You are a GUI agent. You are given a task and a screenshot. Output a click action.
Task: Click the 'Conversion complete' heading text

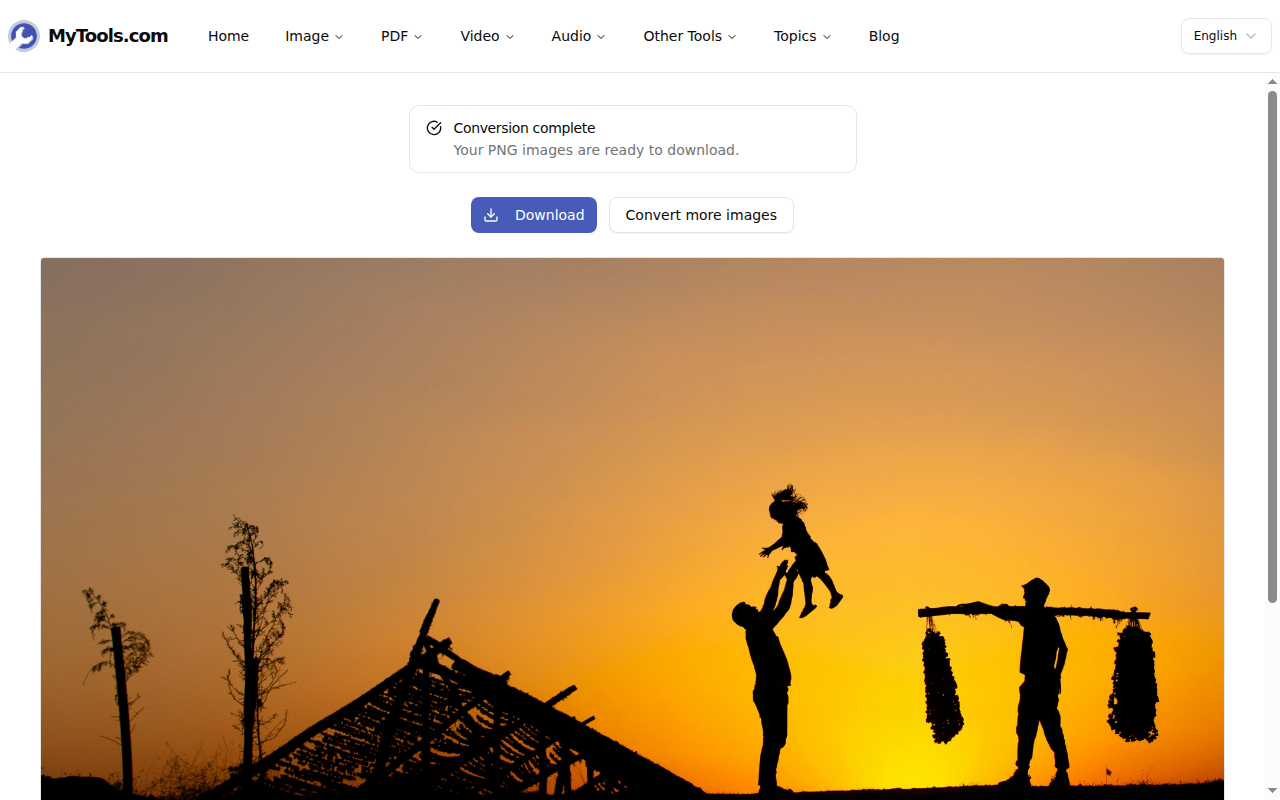tap(524, 128)
